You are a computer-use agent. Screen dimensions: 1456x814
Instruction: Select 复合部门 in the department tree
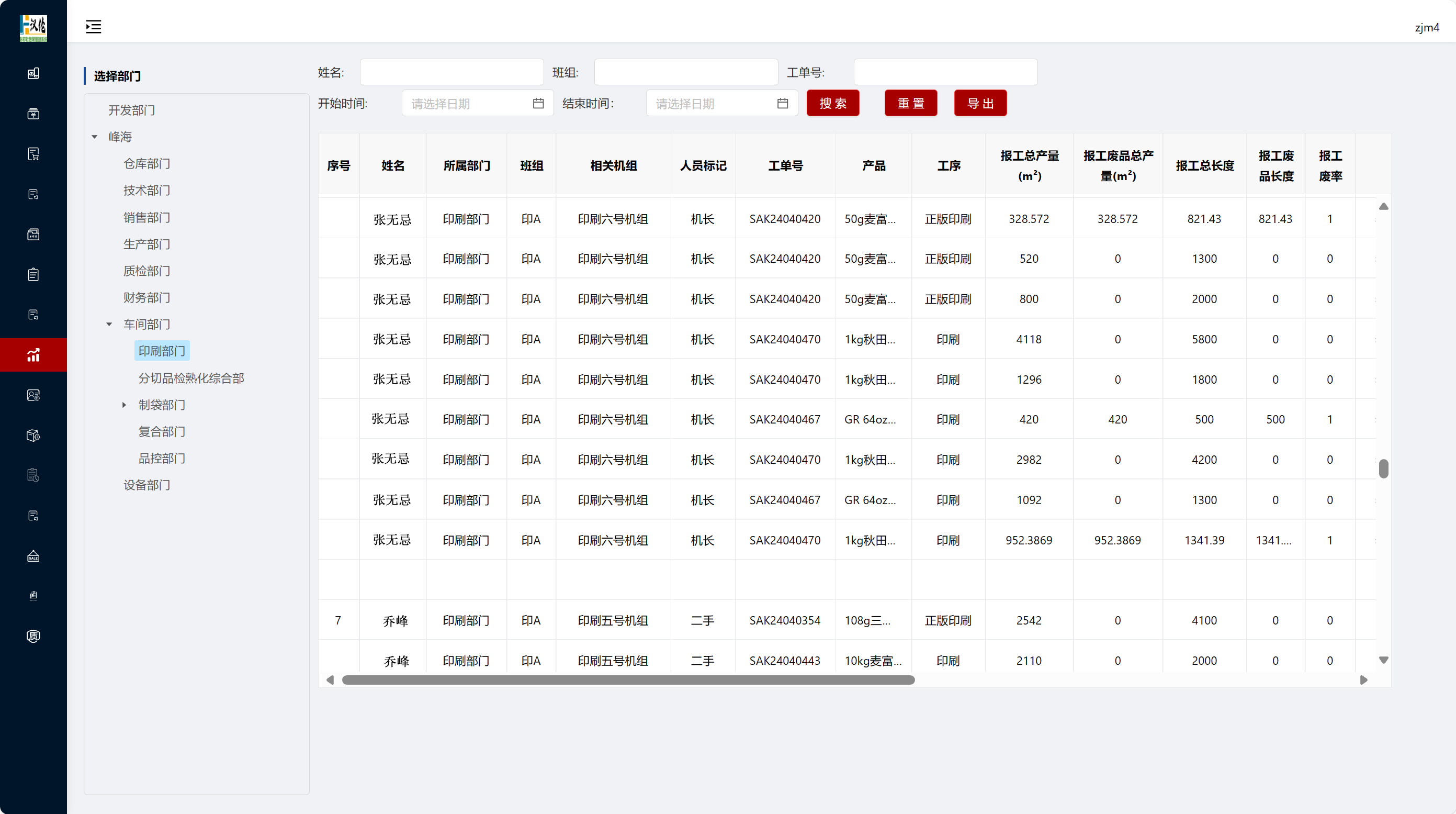pos(162,431)
